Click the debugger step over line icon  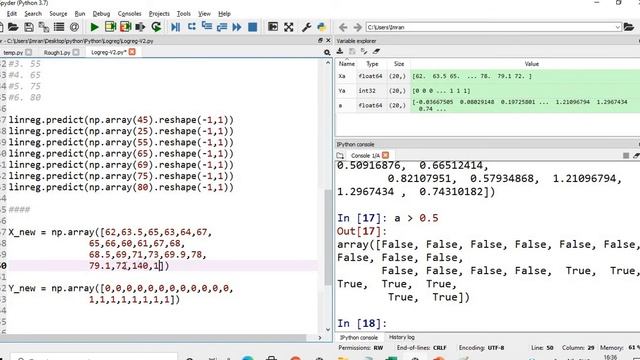[191, 27]
